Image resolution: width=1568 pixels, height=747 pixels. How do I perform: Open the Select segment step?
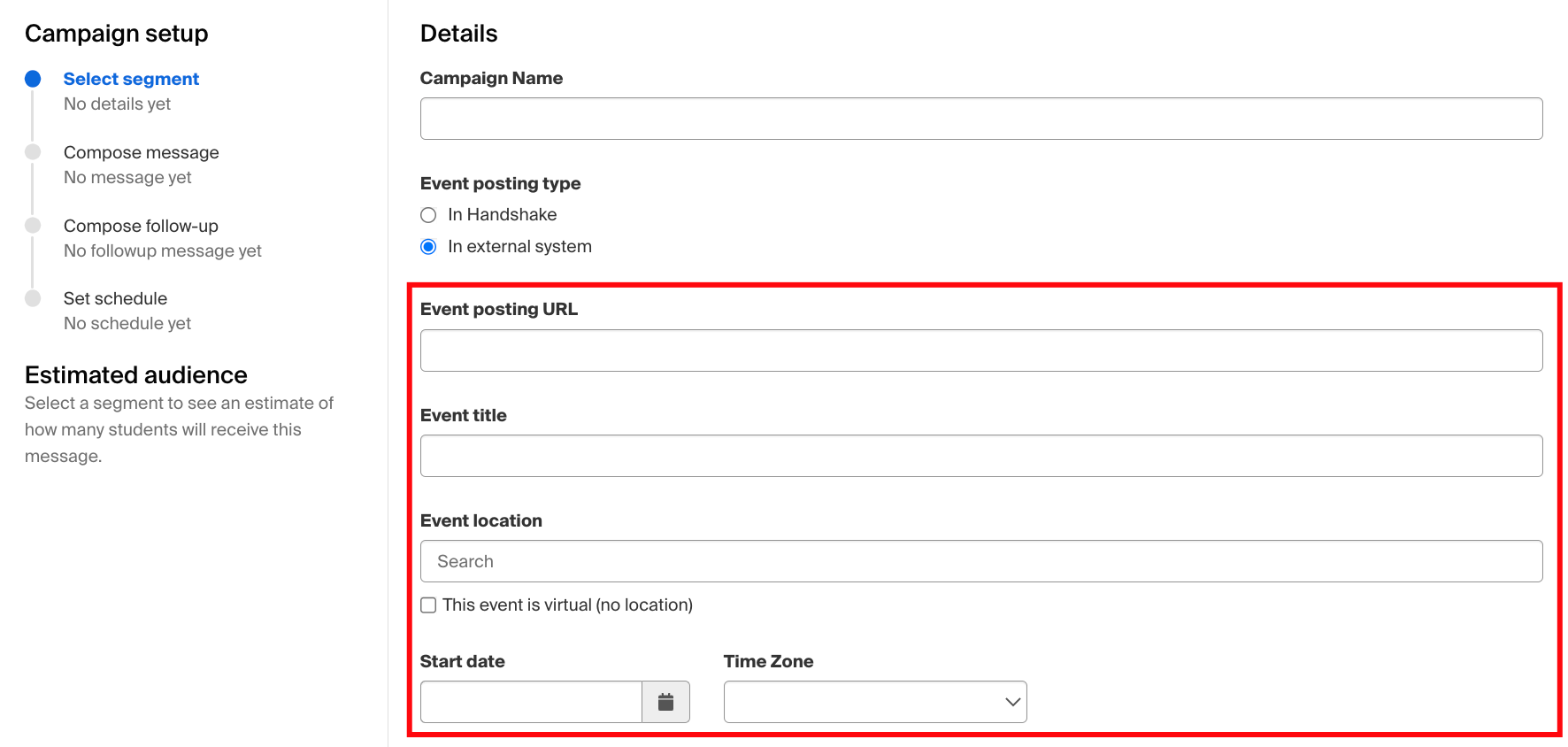coord(131,79)
